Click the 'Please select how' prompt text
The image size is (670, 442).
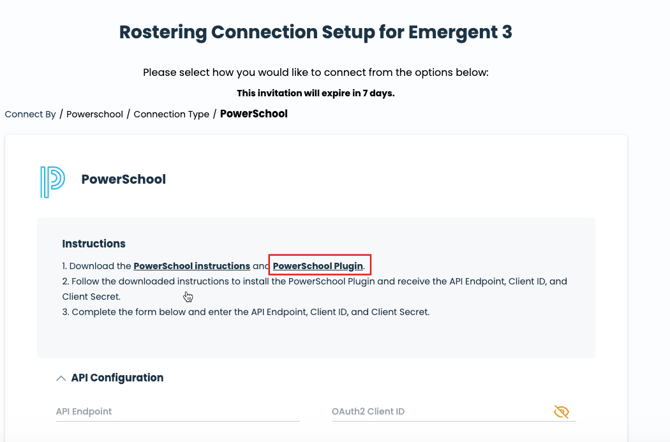pos(315,72)
